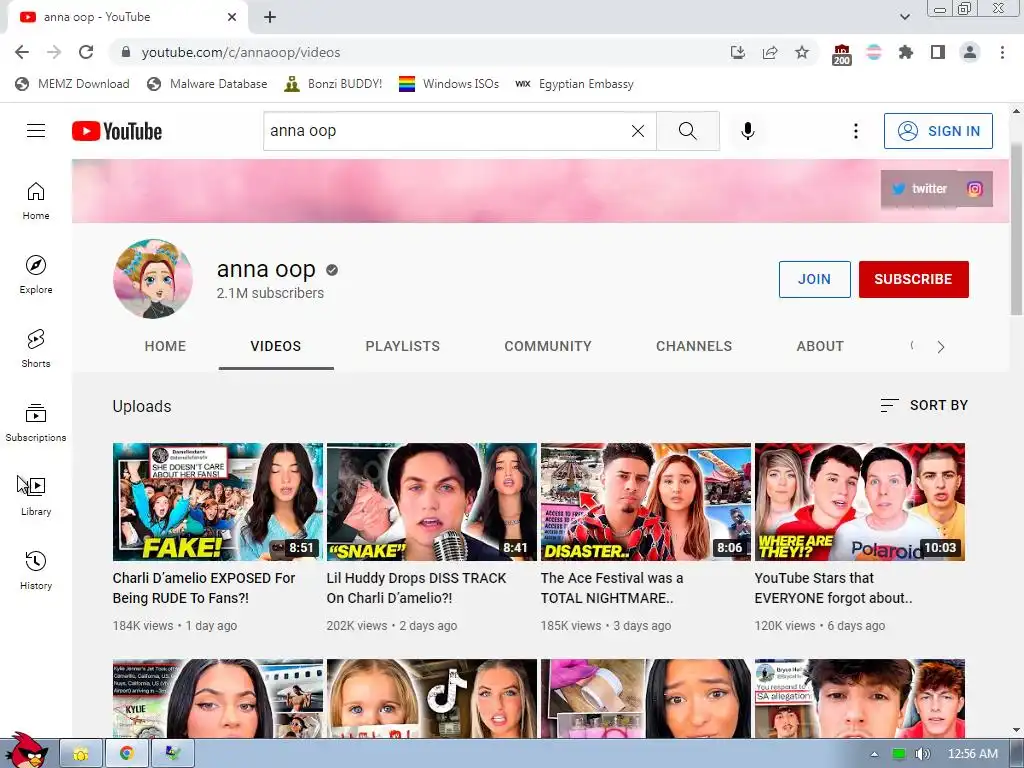Viewport: 1024px width, 768px height.
Task: Open browser extensions puzzle icon
Action: [x=905, y=52]
